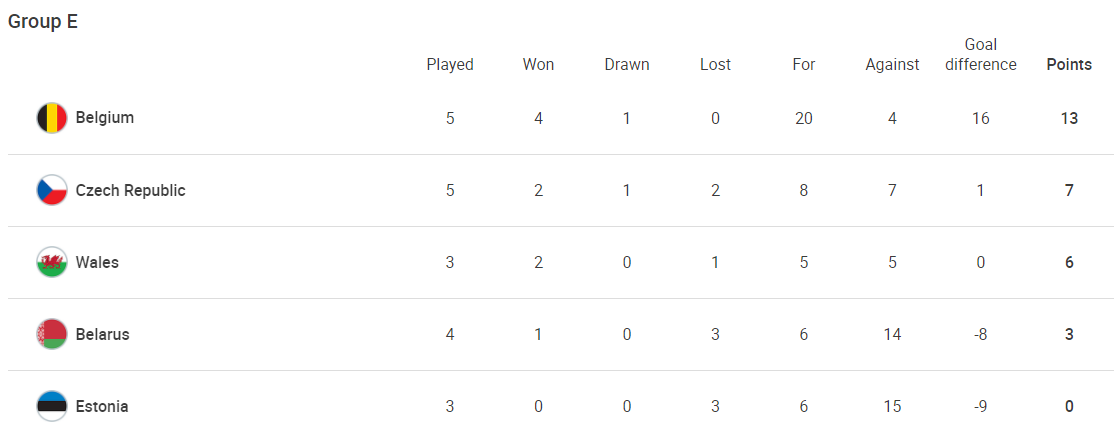Click the Points column header

tap(1069, 64)
